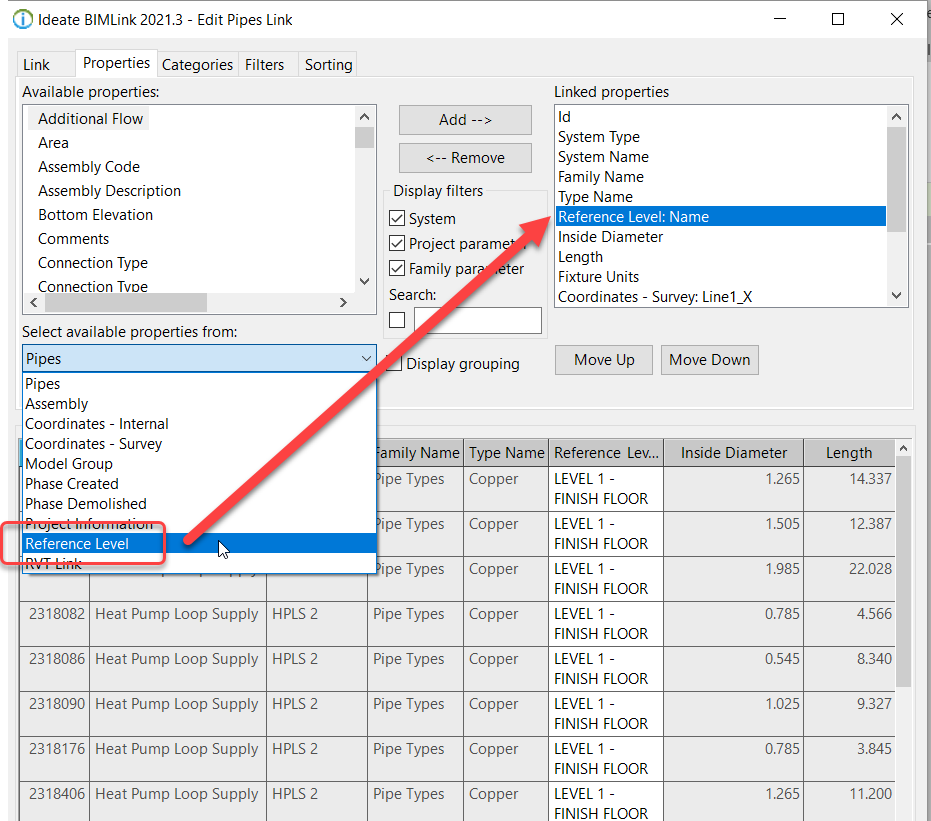The image size is (931, 821).
Task: Click the down arrow of the available properties scrollbar
Action: (x=365, y=282)
